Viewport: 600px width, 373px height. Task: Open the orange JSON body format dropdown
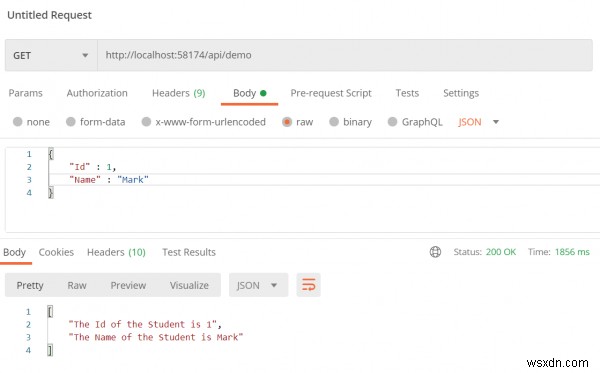(478, 122)
